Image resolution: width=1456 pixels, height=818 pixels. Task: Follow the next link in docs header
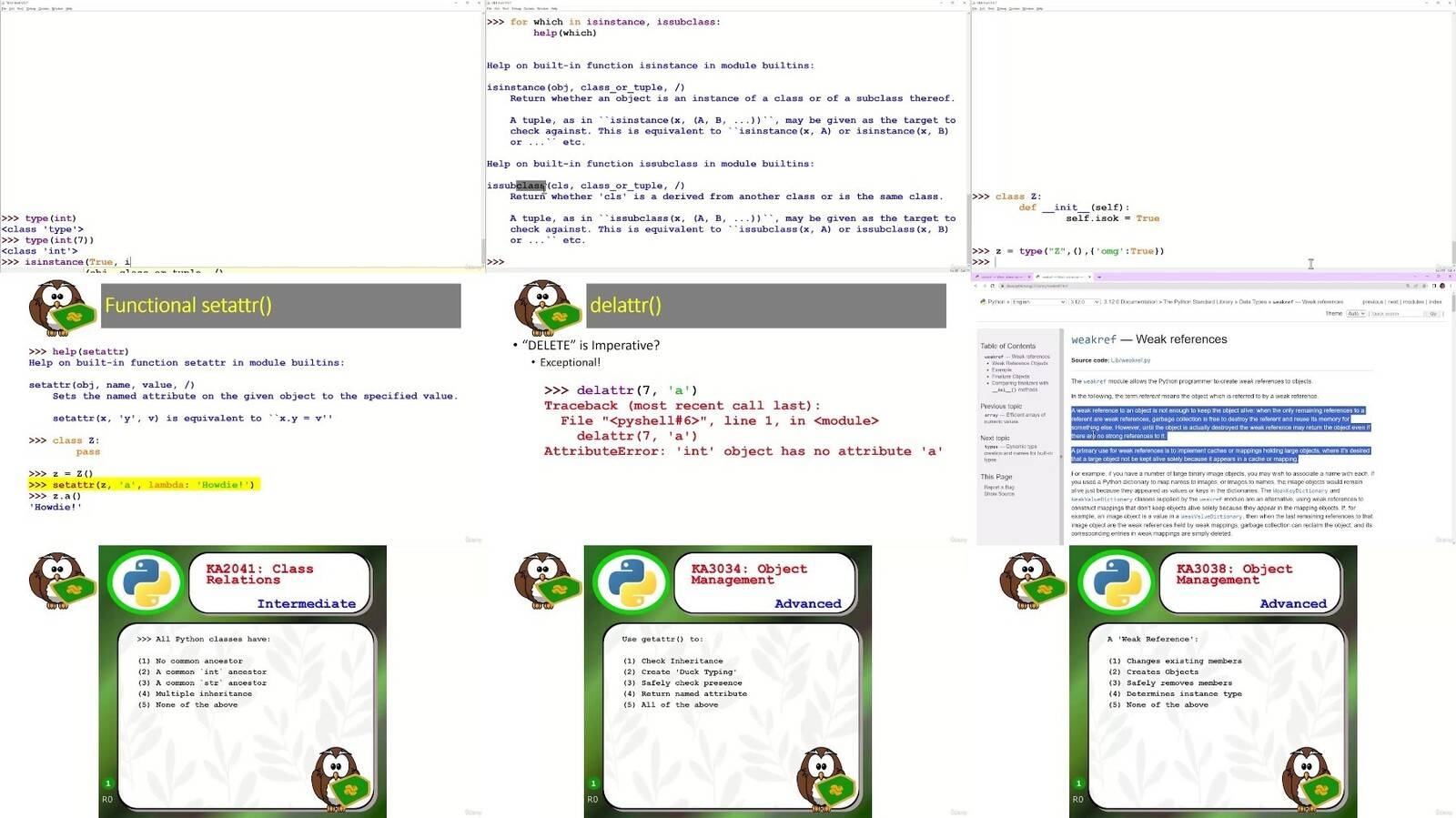point(1392,302)
